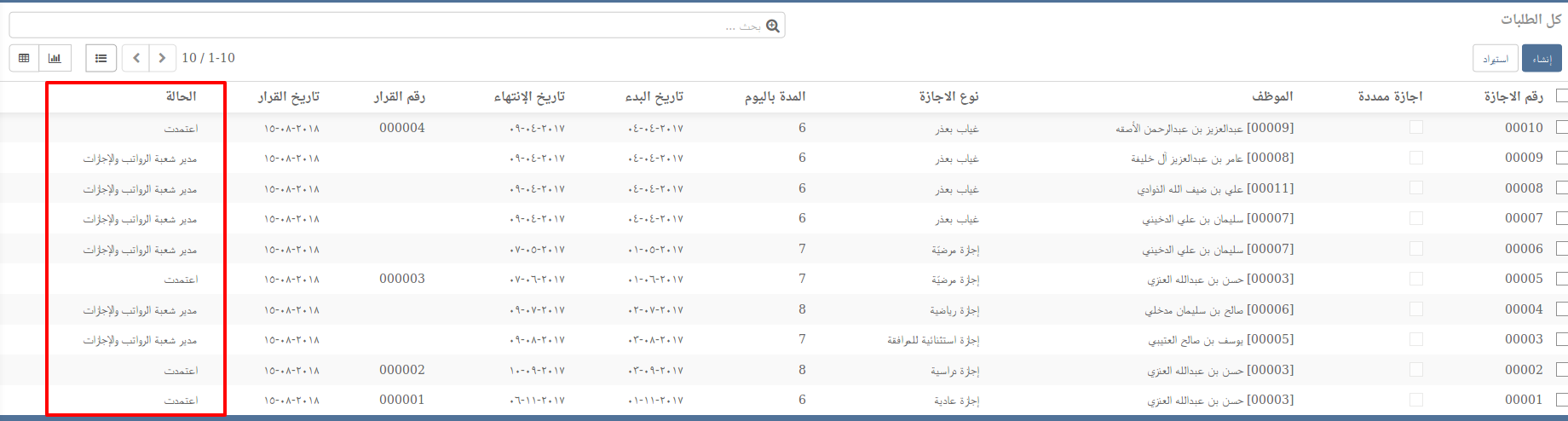Switch to the list view icon

tap(101, 58)
